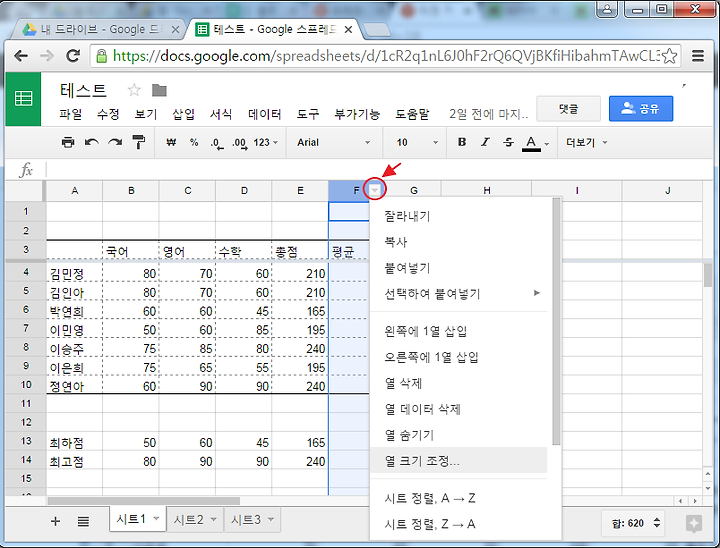Click the 댓글 comments button

coord(568,109)
